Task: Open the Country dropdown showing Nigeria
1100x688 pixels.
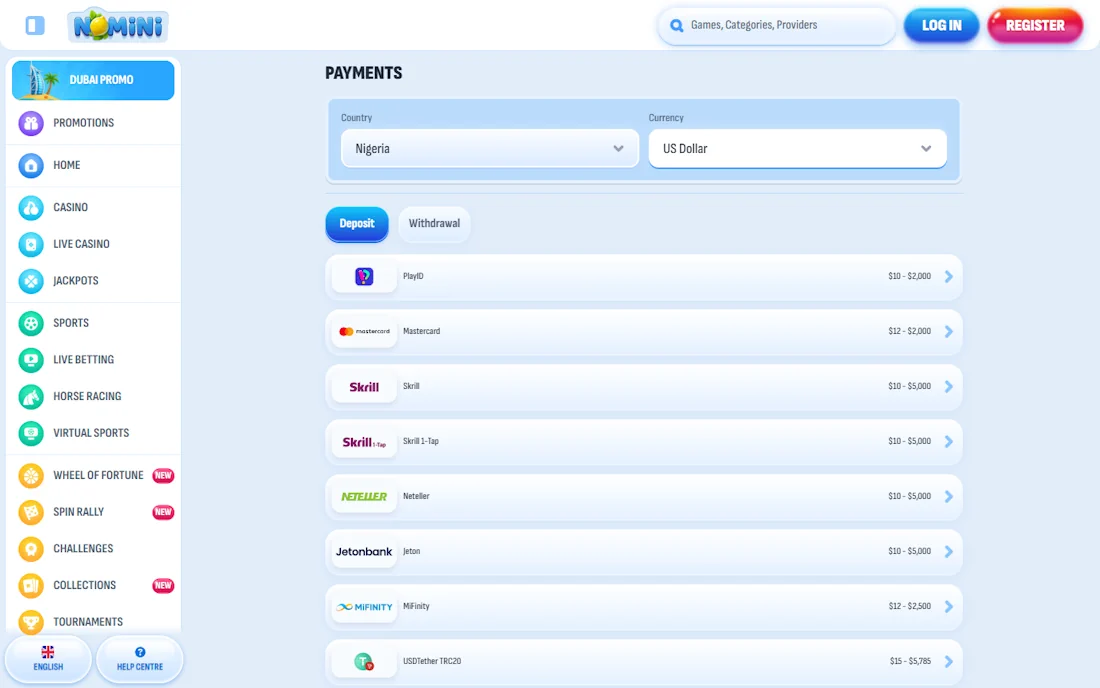Action: 488,148
